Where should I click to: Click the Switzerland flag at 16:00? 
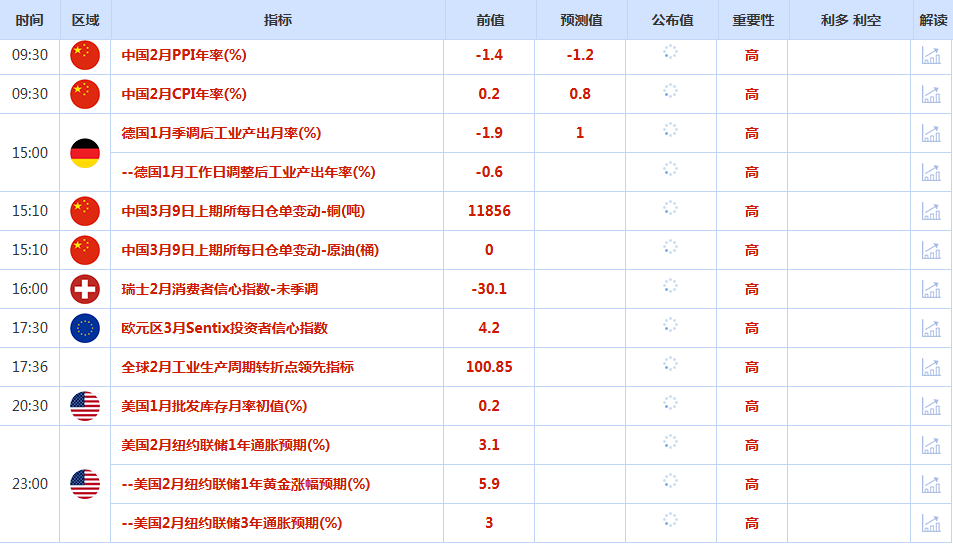pyautogui.click(x=85, y=289)
